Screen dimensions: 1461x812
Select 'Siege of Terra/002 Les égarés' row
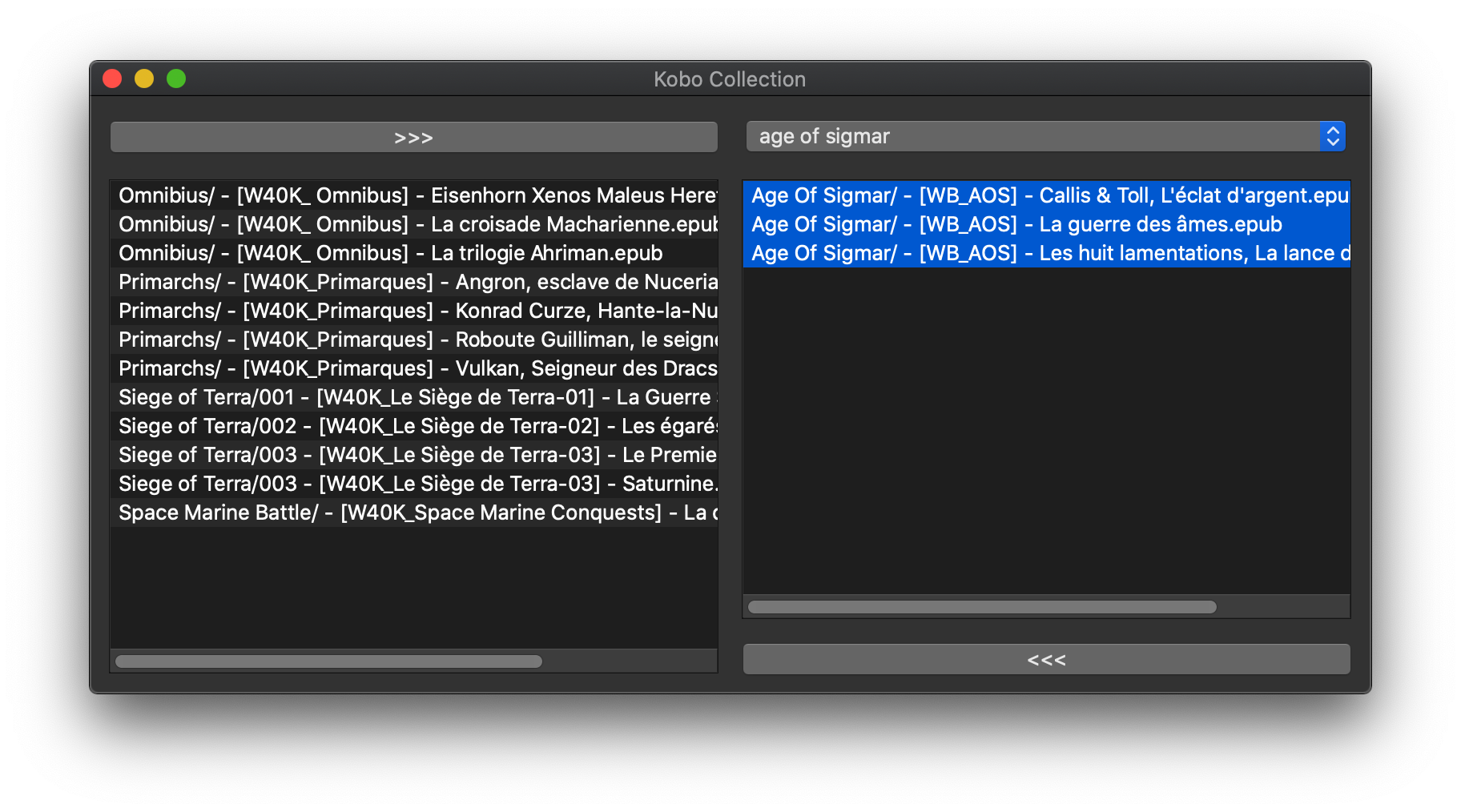coord(414,426)
